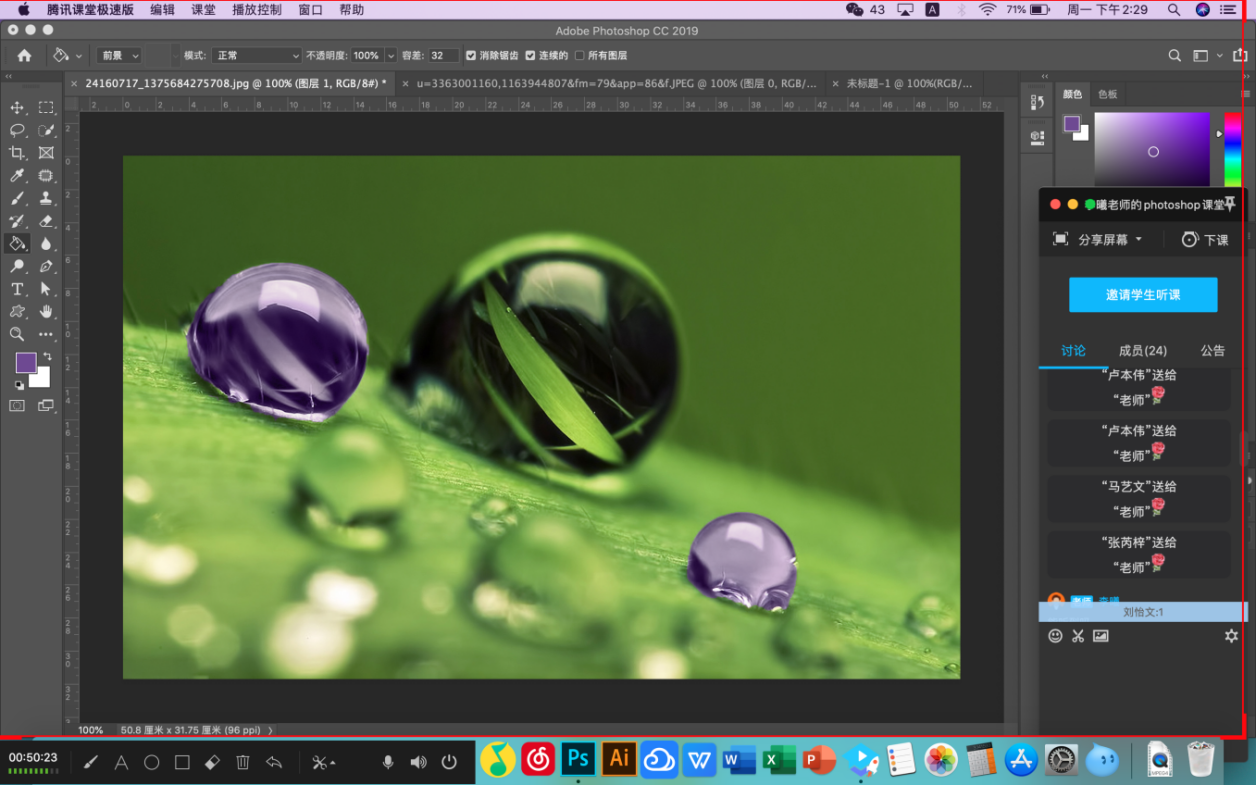Expand the 分享屏幕 share screen dropdown
The image size is (1256, 785).
(1138, 240)
